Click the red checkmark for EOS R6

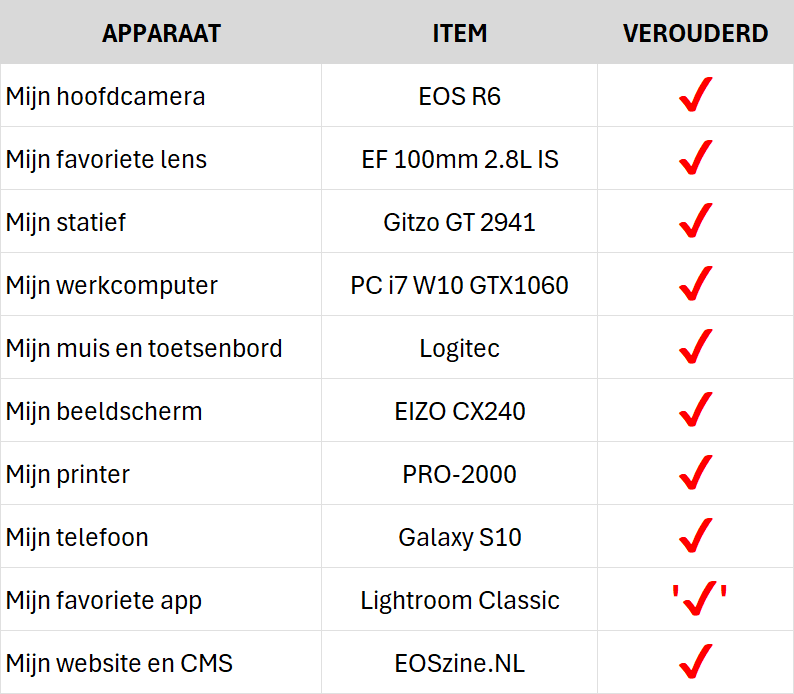point(695,96)
